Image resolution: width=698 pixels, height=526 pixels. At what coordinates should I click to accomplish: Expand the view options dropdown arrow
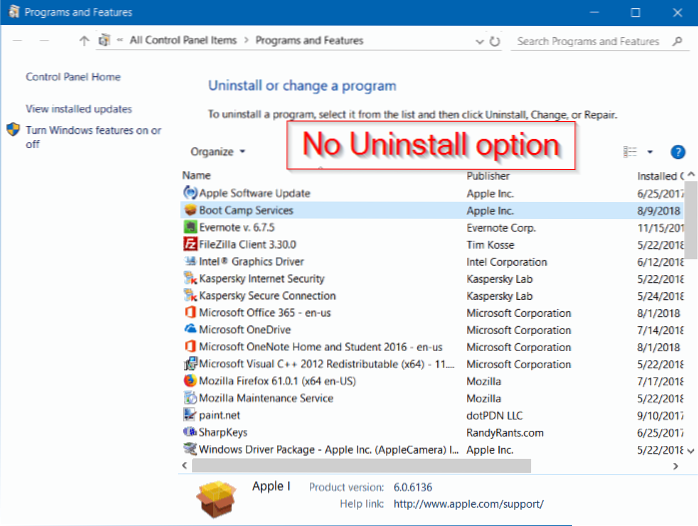(650, 152)
